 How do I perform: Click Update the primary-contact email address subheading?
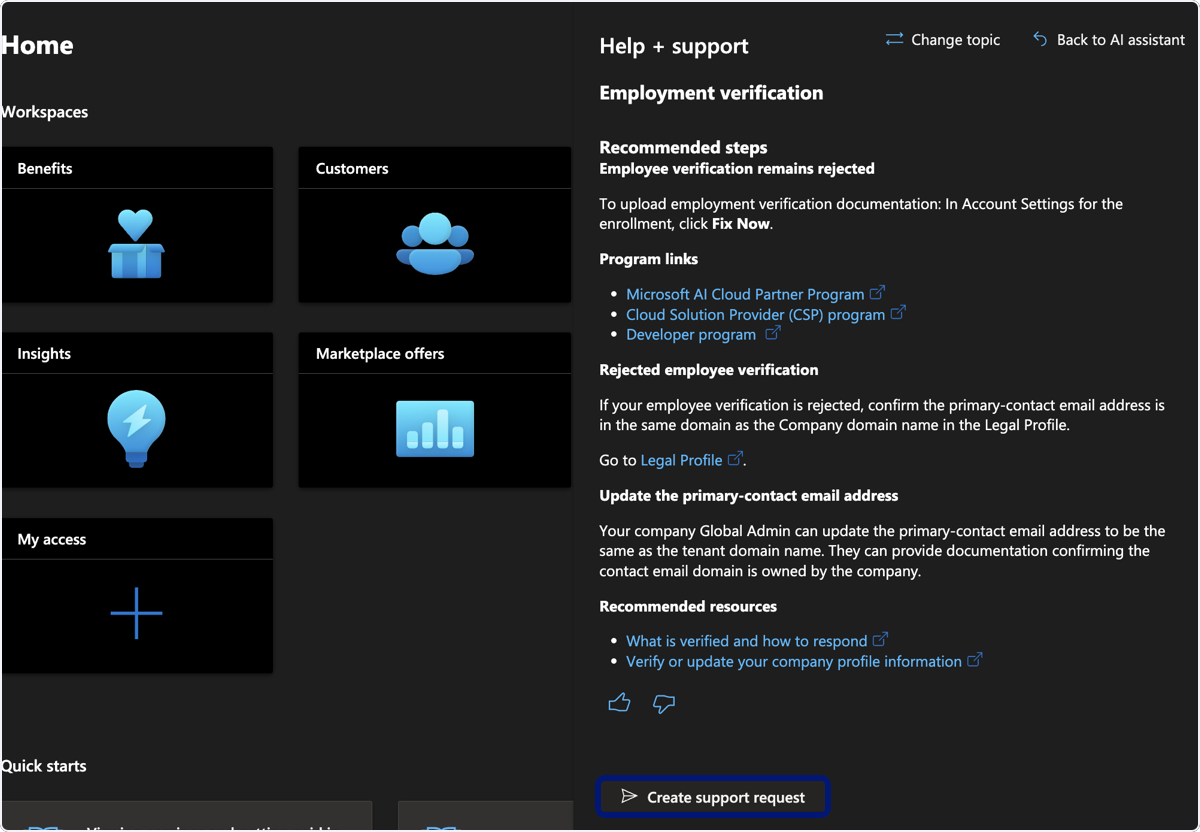point(749,495)
